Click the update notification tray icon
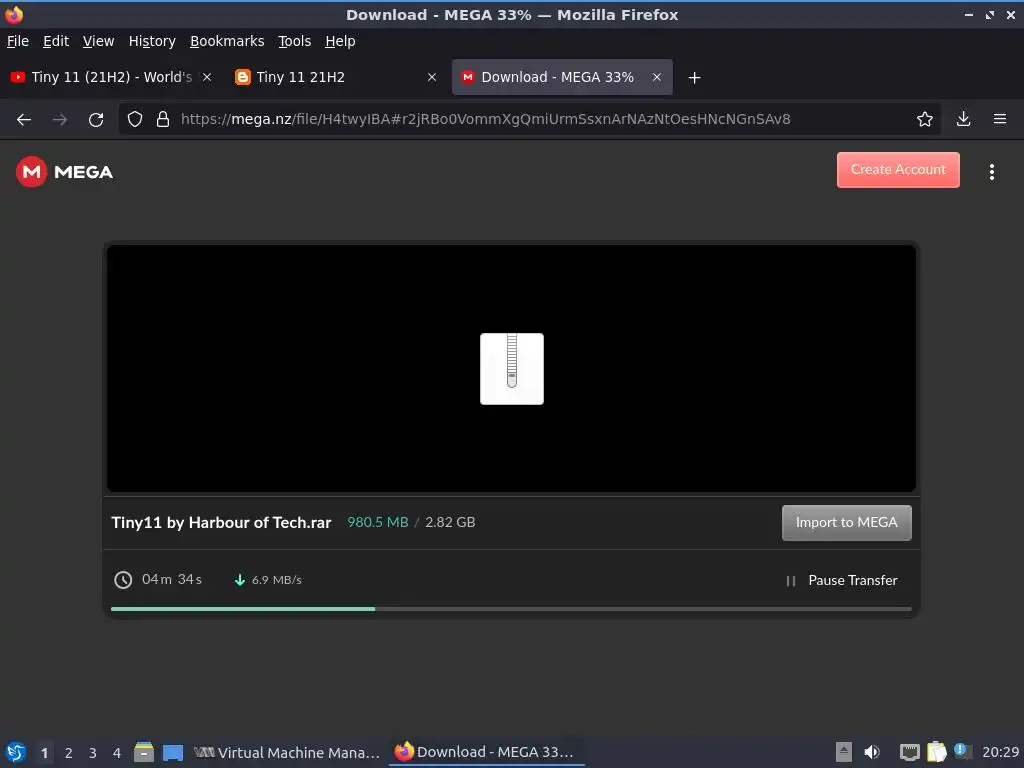 [962, 750]
